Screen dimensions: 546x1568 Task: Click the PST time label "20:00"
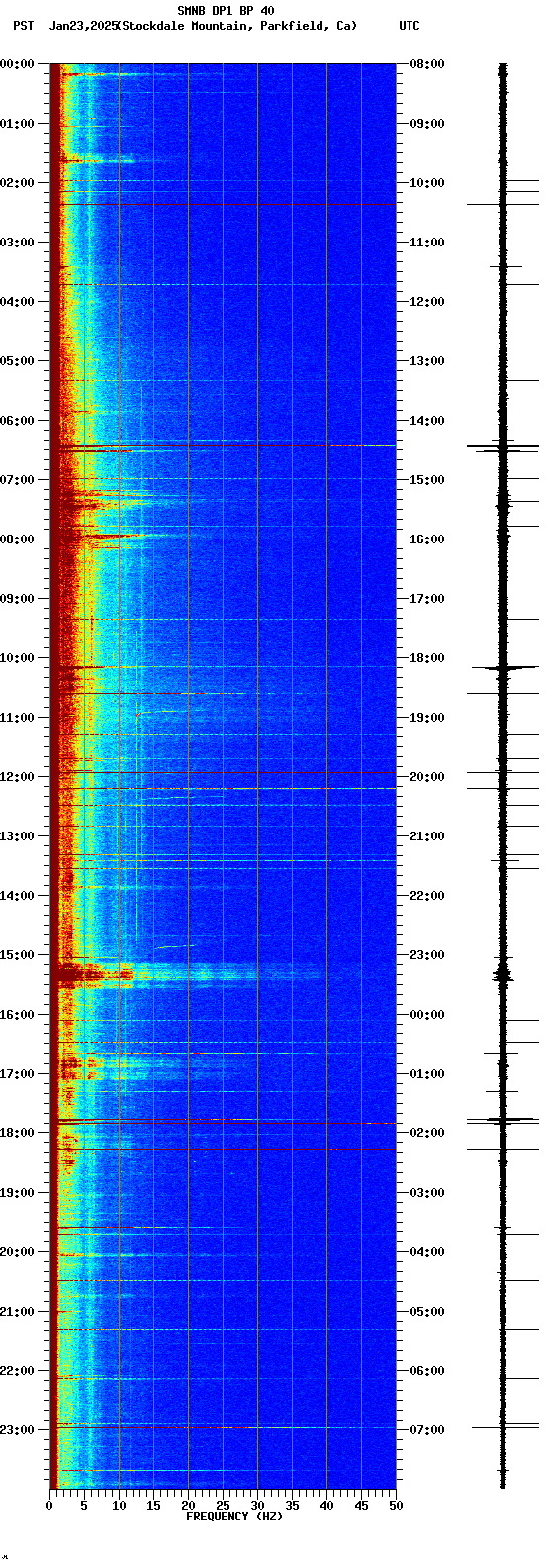(18, 1251)
